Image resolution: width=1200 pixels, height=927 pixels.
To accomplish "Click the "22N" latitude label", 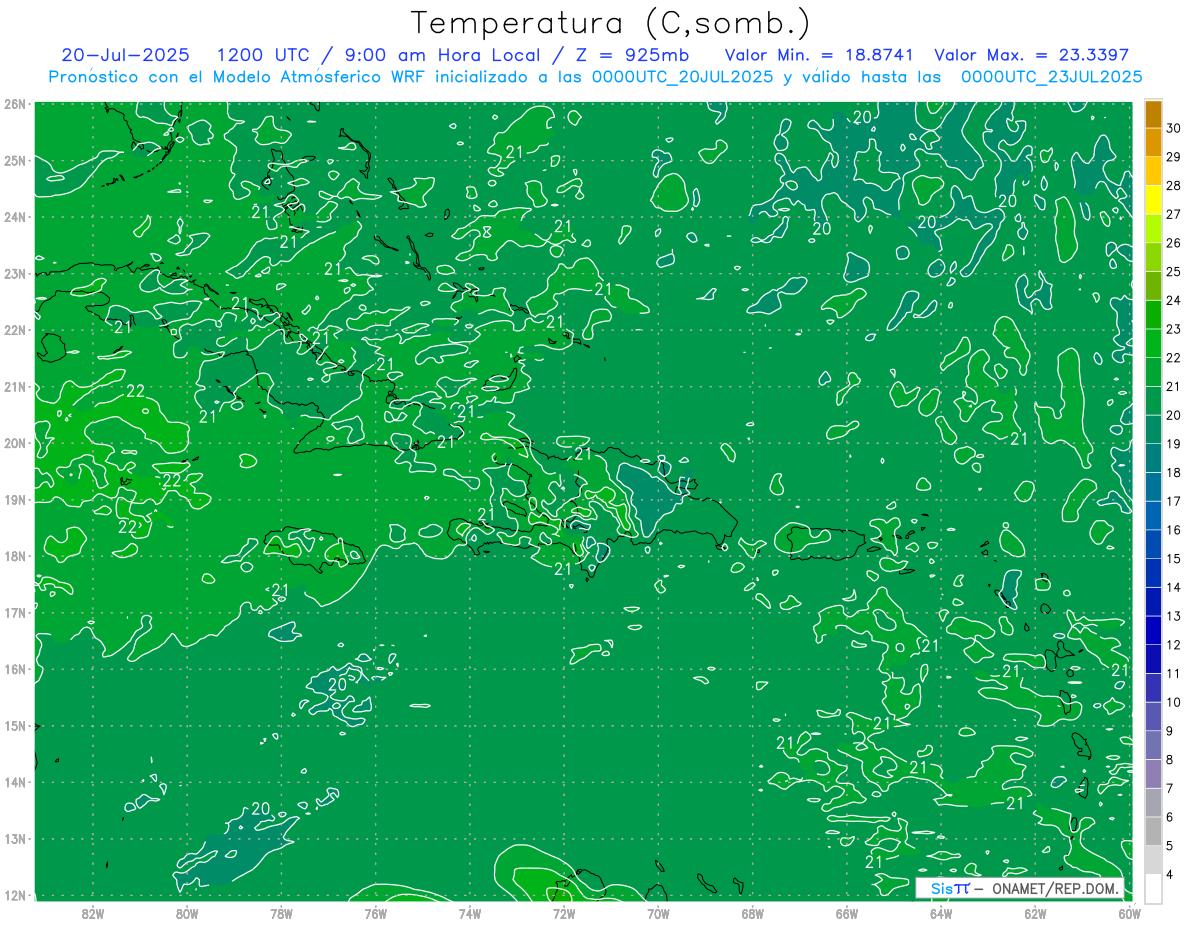I will [14, 330].
